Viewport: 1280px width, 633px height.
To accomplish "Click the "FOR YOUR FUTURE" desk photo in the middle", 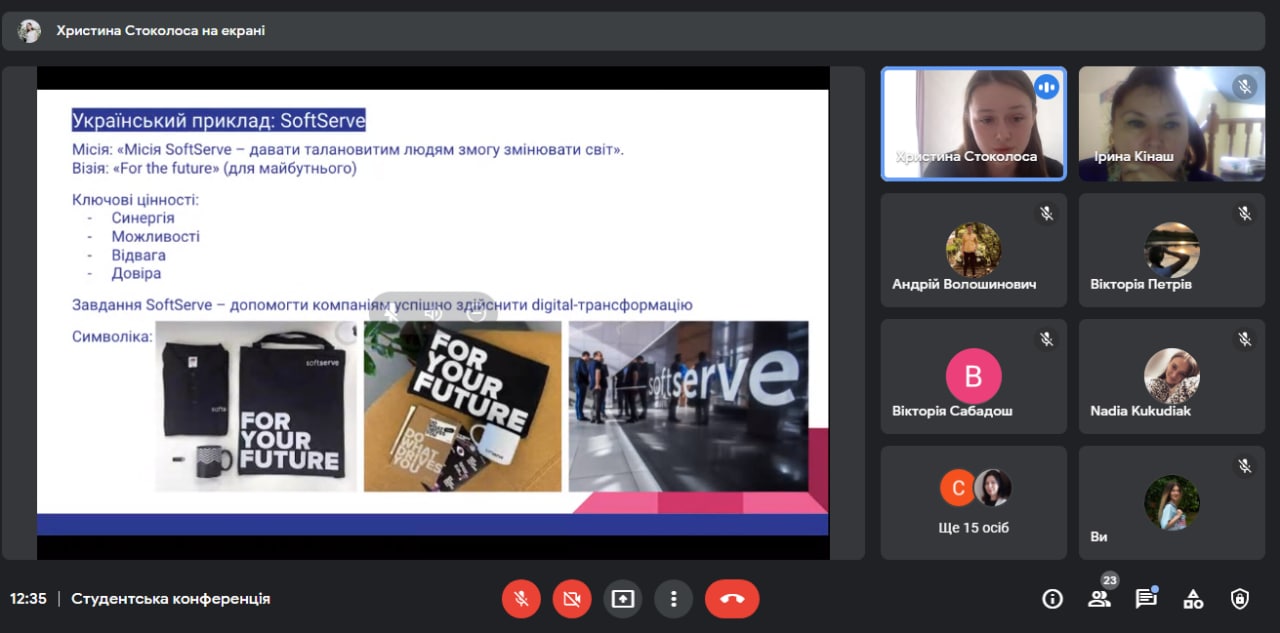I will click(462, 406).
